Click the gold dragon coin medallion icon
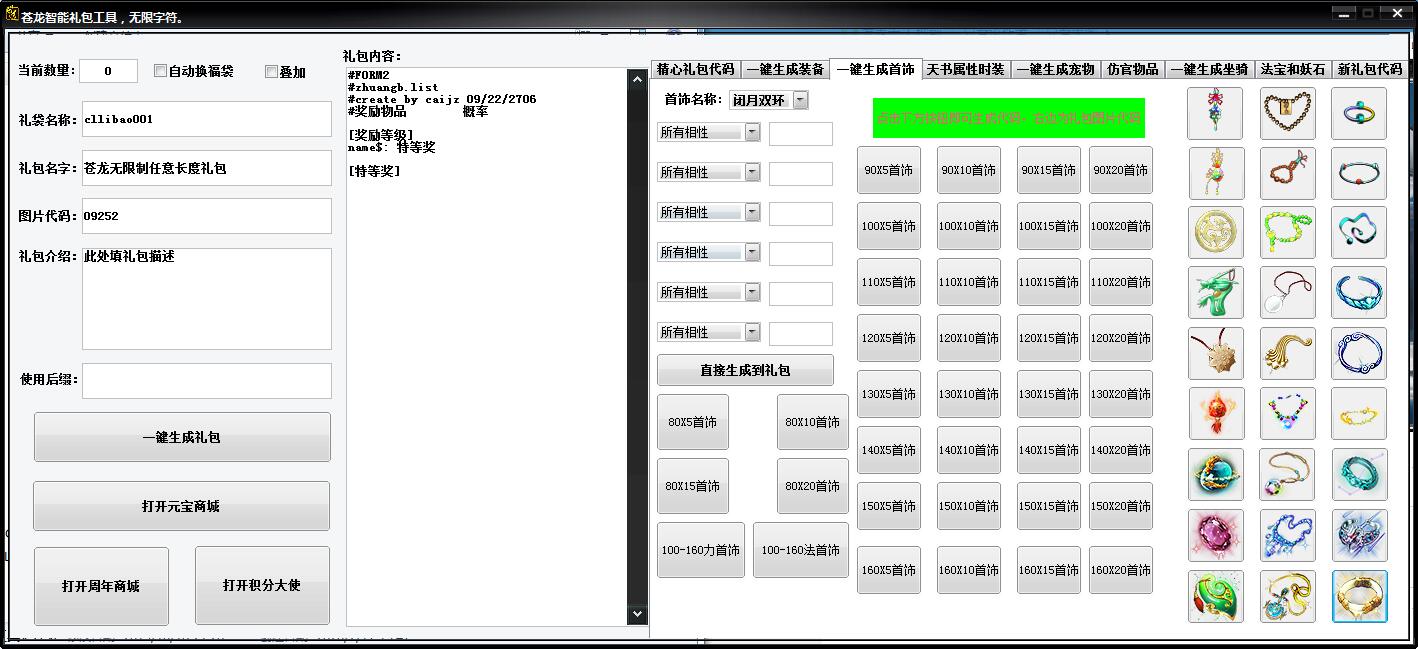Viewport: 1418px width, 649px height. [1216, 233]
